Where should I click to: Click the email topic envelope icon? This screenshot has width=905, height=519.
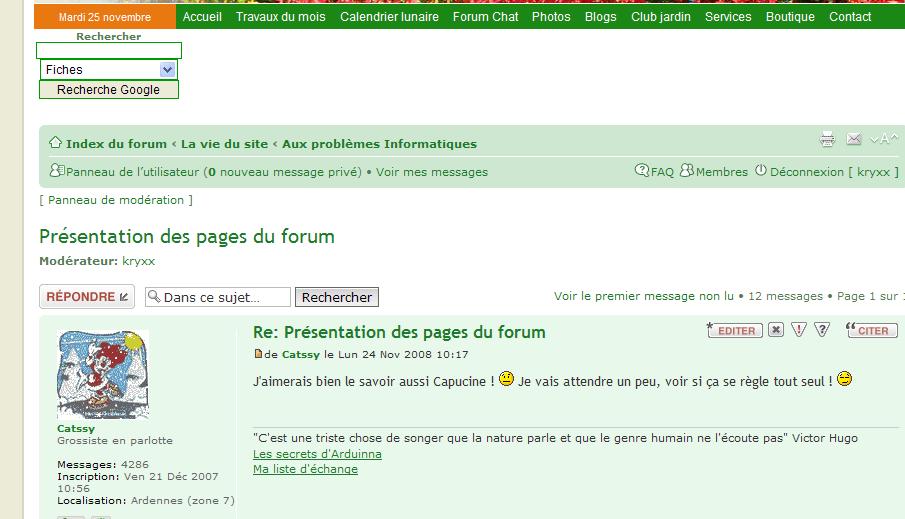tap(853, 139)
